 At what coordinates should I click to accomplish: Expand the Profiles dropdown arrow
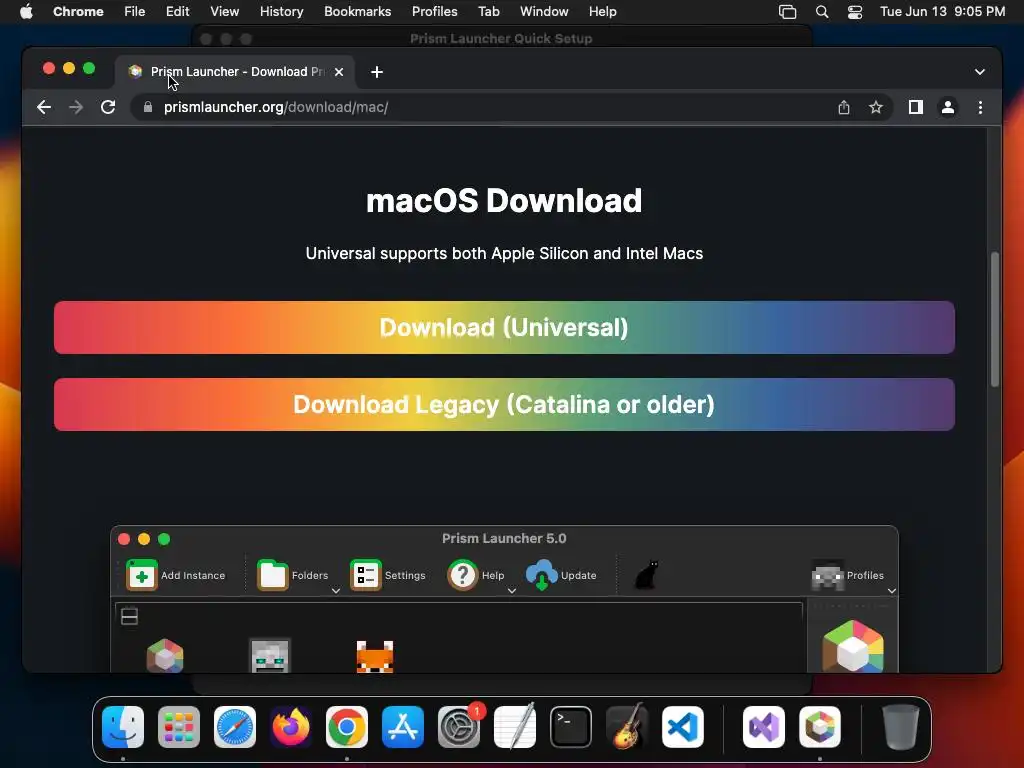click(x=891, y=590)
